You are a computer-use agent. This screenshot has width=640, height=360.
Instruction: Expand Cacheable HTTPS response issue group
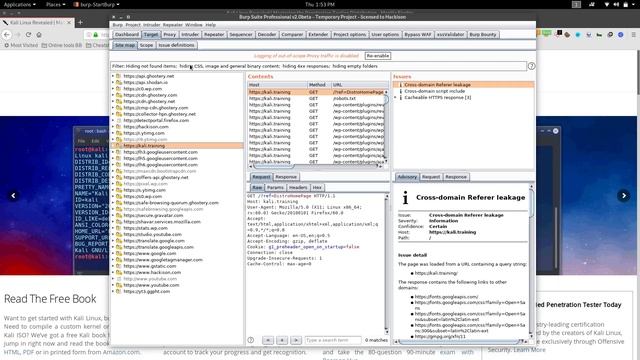[395, 98]
